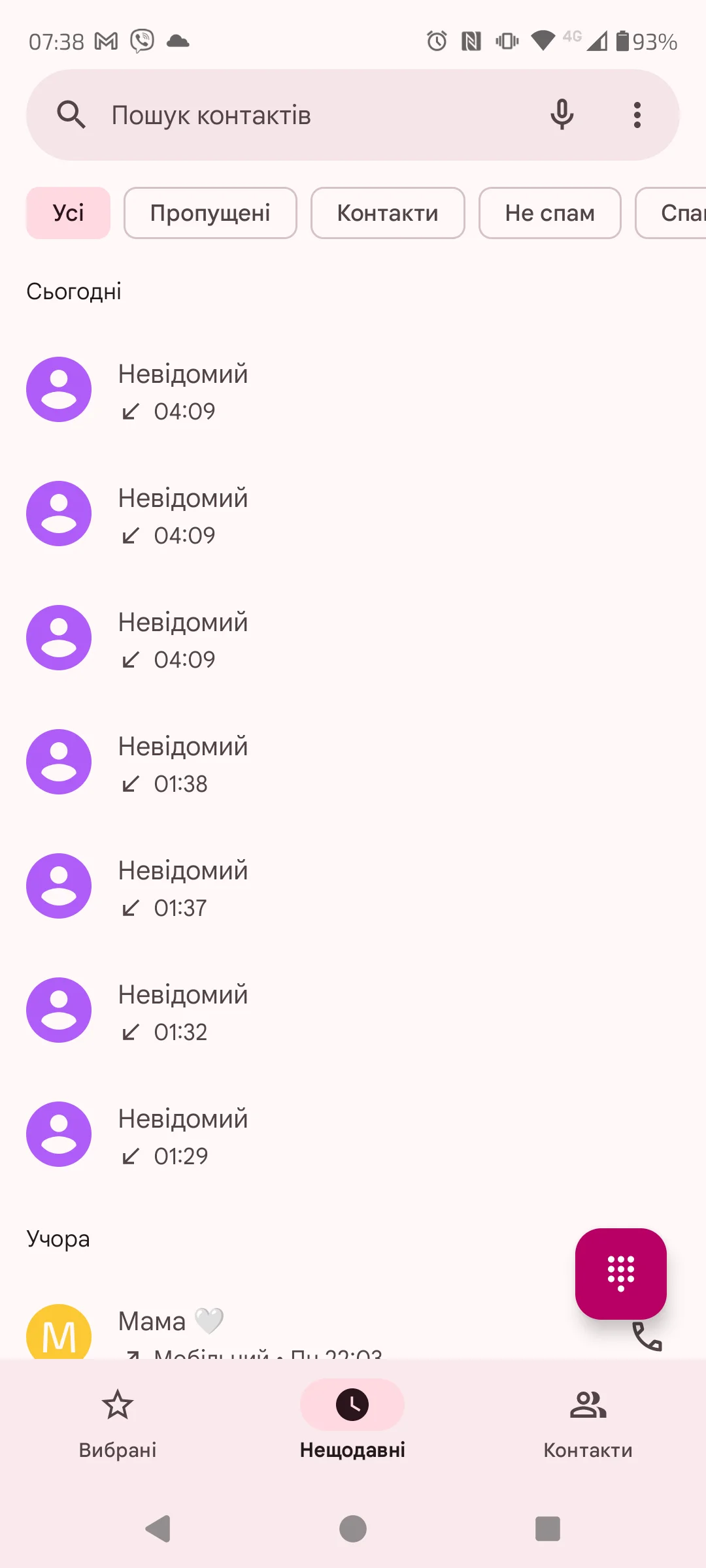This screenshot has height=1568, width=706.
Task: Open the three-dot overflow menu
Action: [x=637, y=115]
